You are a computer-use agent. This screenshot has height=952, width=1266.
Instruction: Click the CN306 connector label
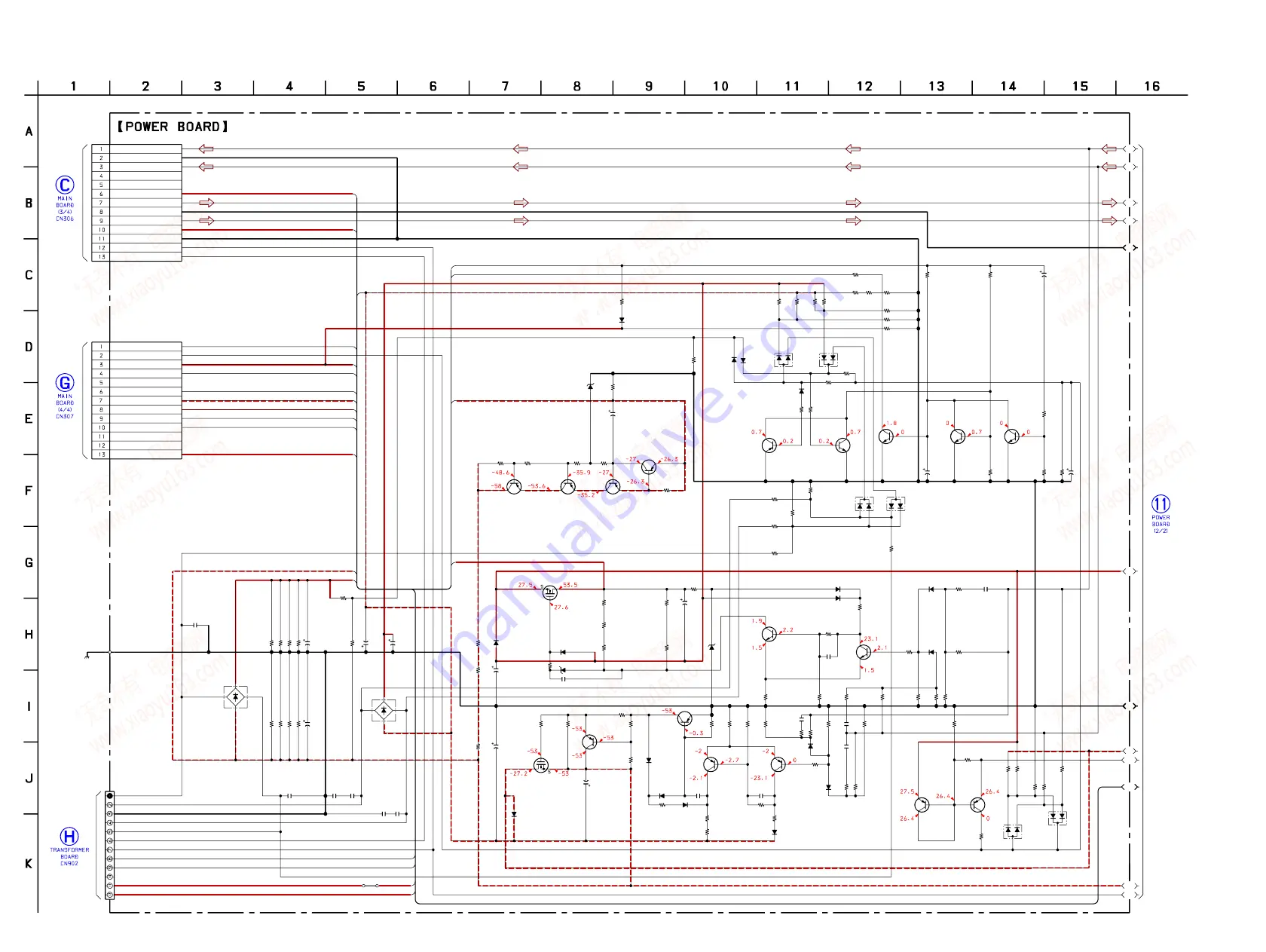coord(65,219)
